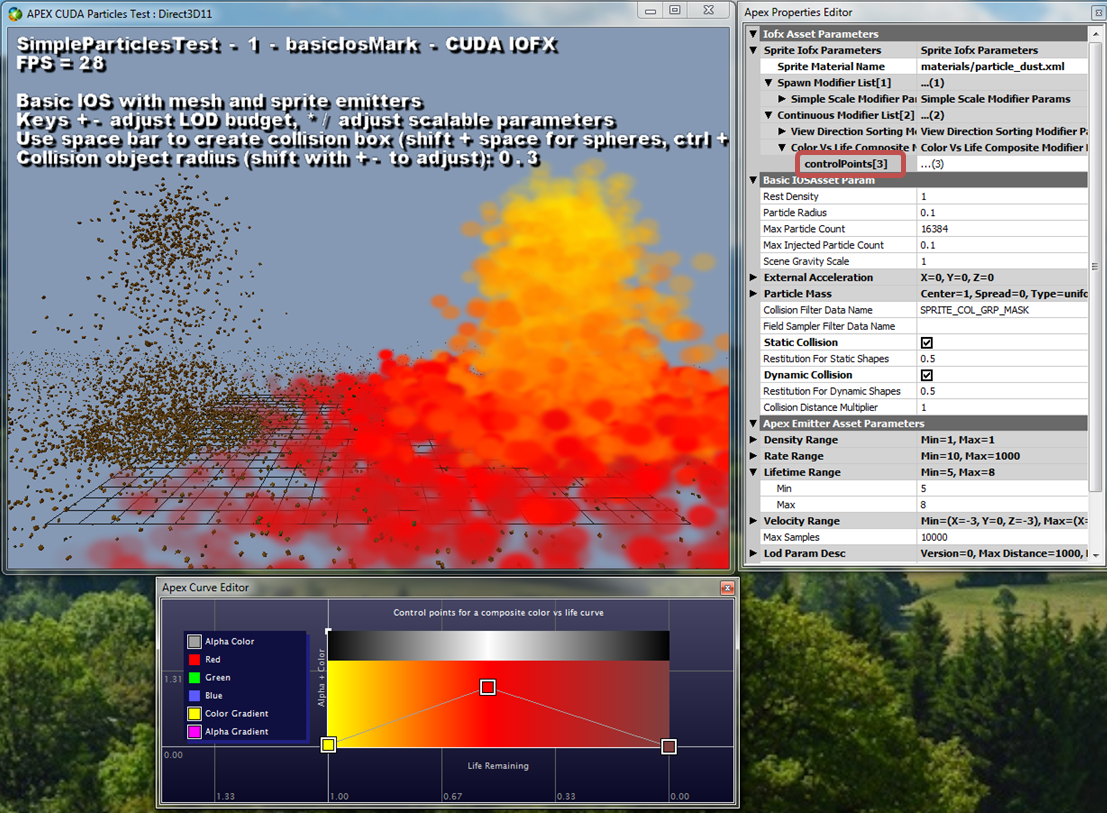Collapse the Lifetime Range property

[x=753, y=472]
